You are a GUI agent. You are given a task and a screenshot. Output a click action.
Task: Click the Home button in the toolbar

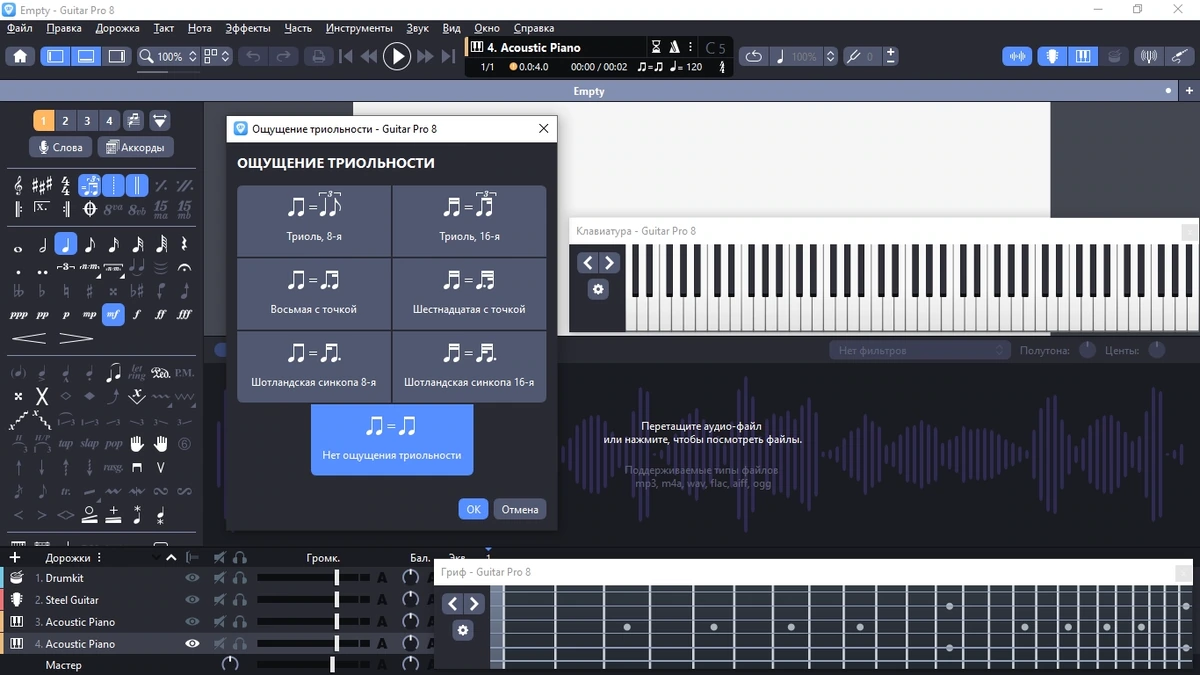coord(19,56)
